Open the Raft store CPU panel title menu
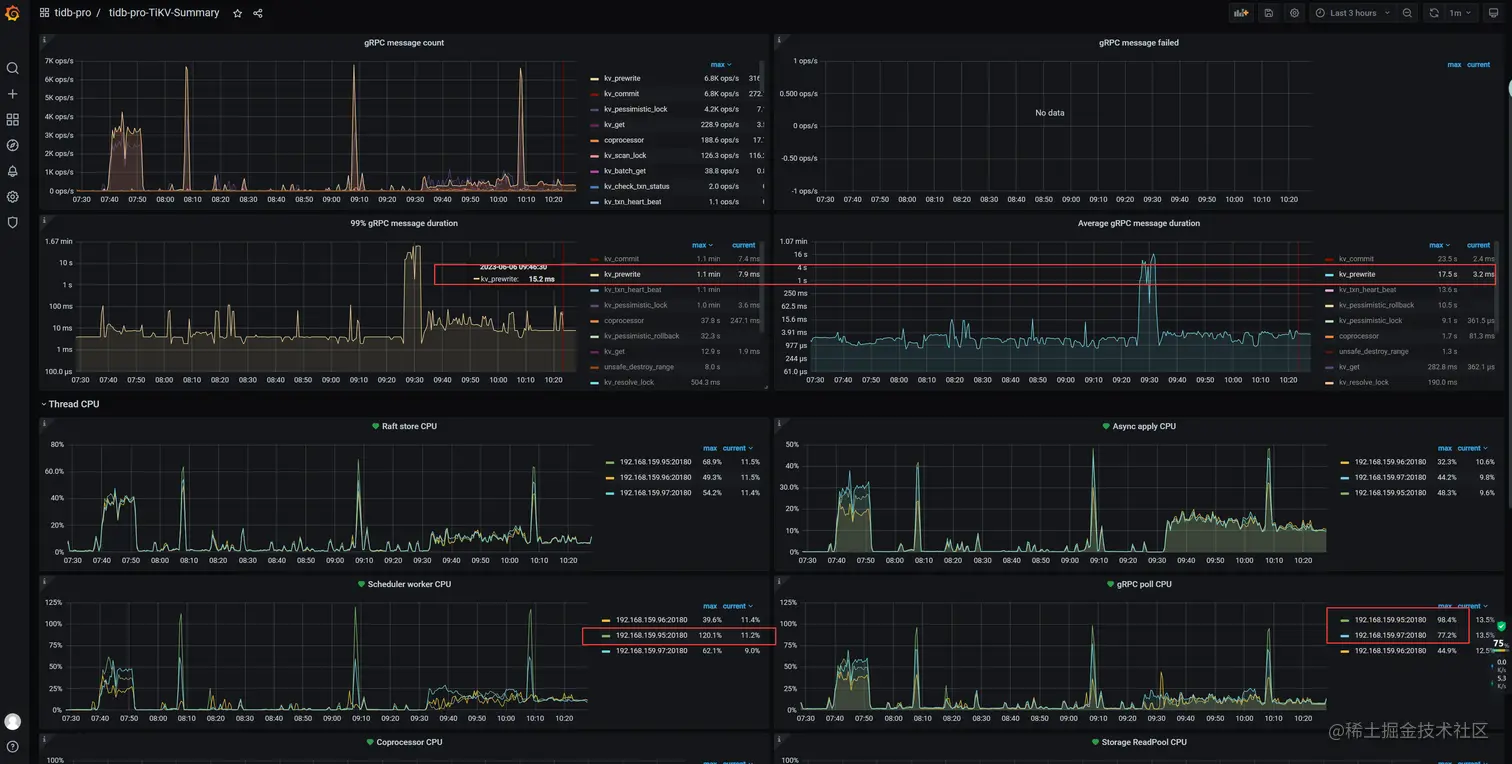 click(409, 426)
